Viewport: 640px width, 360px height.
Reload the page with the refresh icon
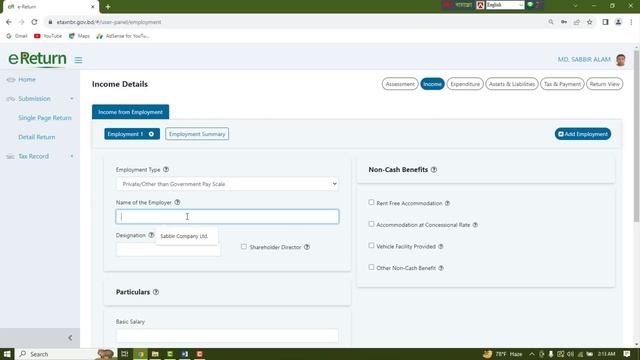click(x=34, y=22)
